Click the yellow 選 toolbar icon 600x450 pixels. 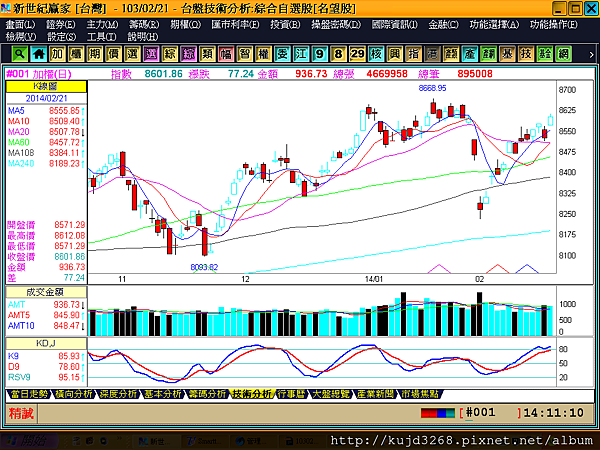click(132, 54)
